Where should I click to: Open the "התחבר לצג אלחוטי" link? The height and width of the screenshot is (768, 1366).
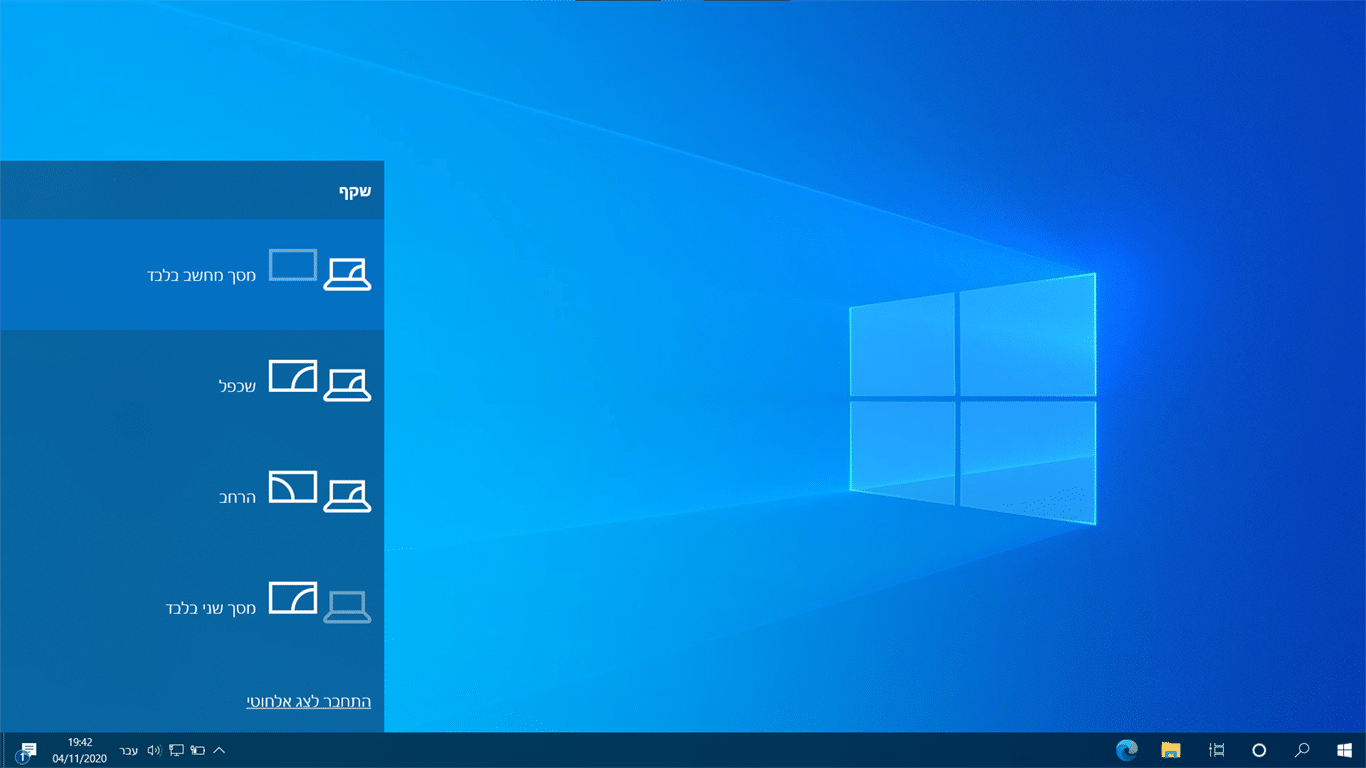pos(309,701)
